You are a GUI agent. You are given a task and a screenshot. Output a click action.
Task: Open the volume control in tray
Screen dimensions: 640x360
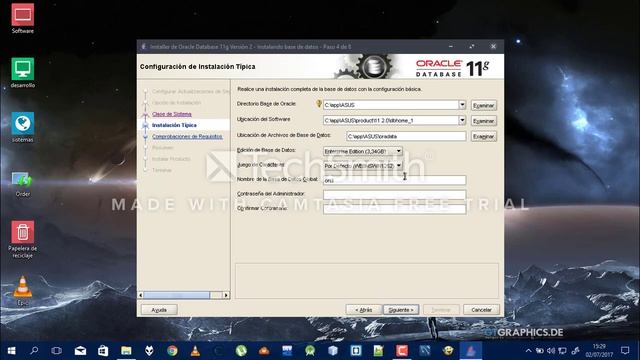[x=551, y=351]
